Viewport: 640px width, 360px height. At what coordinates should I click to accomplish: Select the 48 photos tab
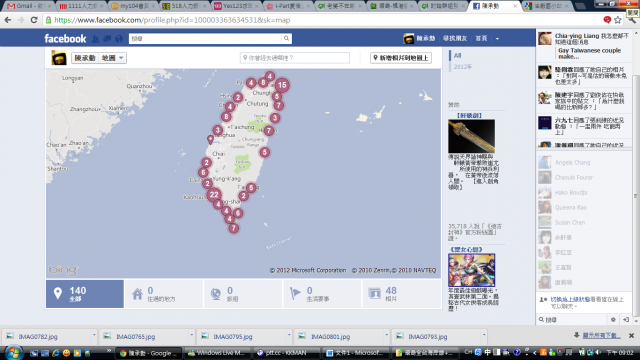(402, 294)
